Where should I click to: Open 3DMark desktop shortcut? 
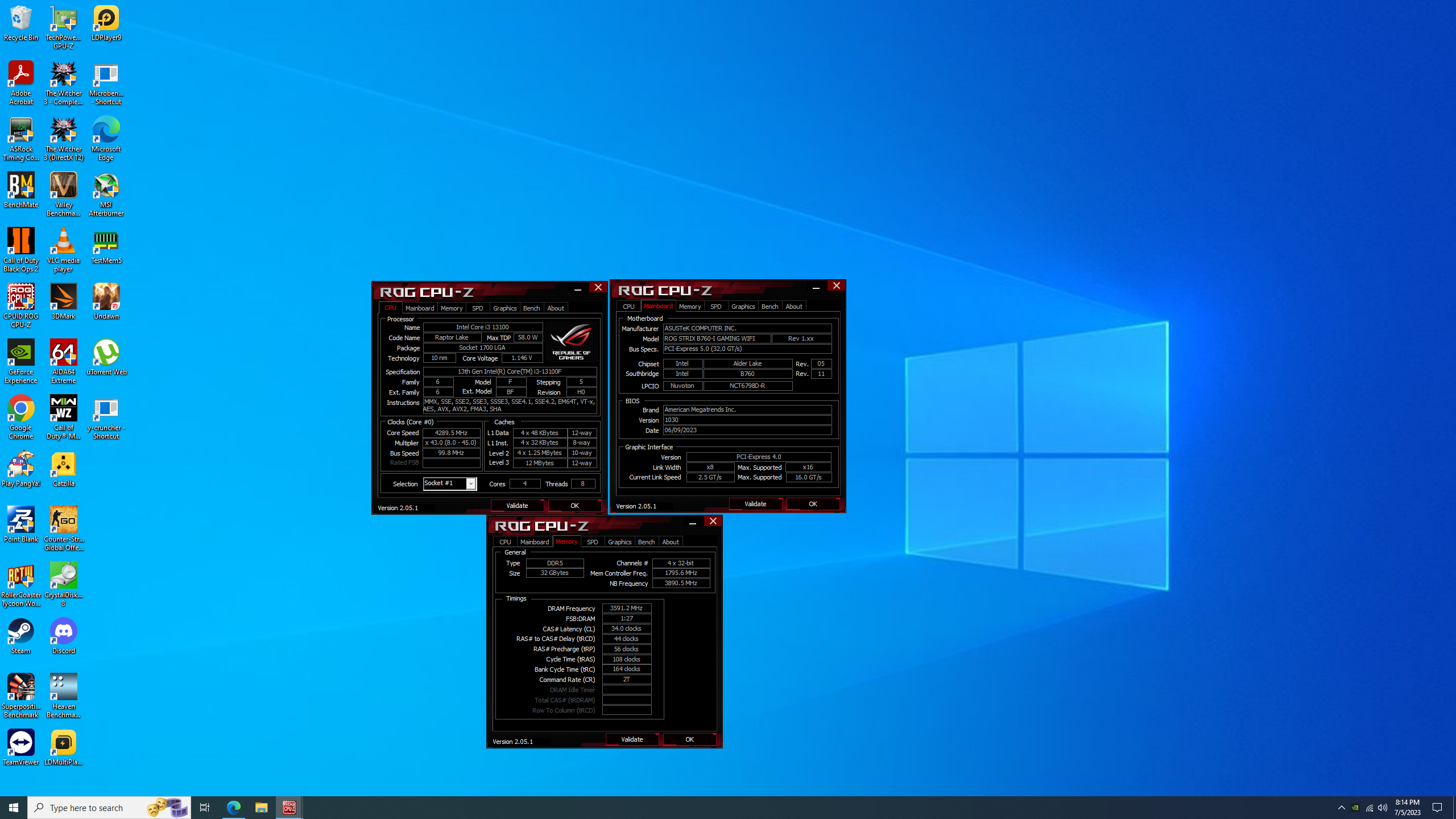(x=64, y=302)
